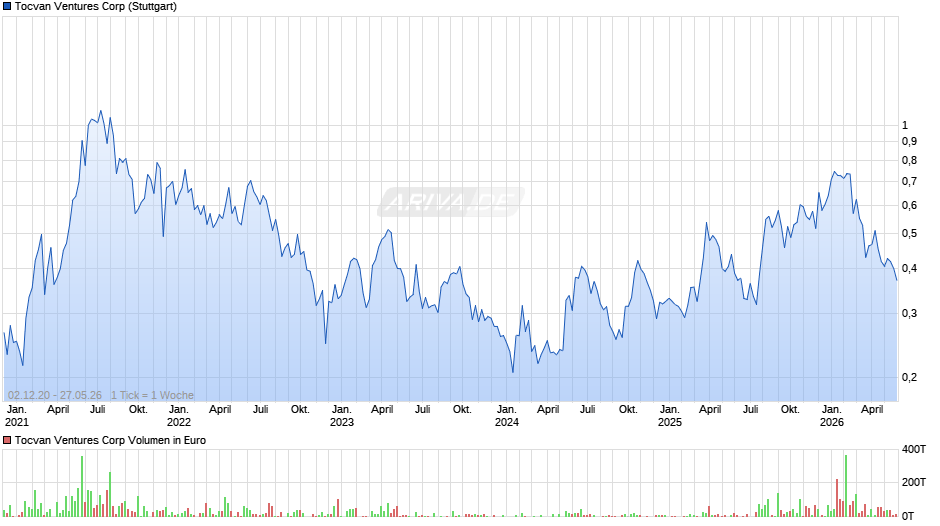Click the volume axis value 400T

pyautogui.click(x=914, y=449)
